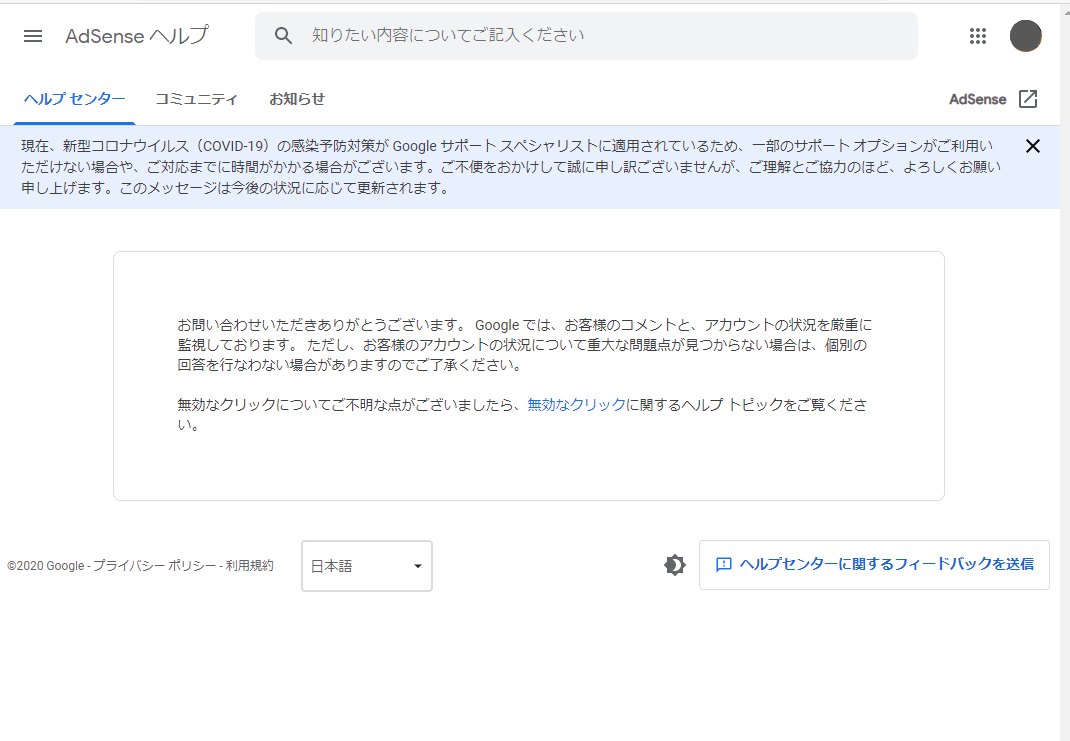Click the magnifying glass search icon
The image size is (1070, 741).
pos(284,36)
